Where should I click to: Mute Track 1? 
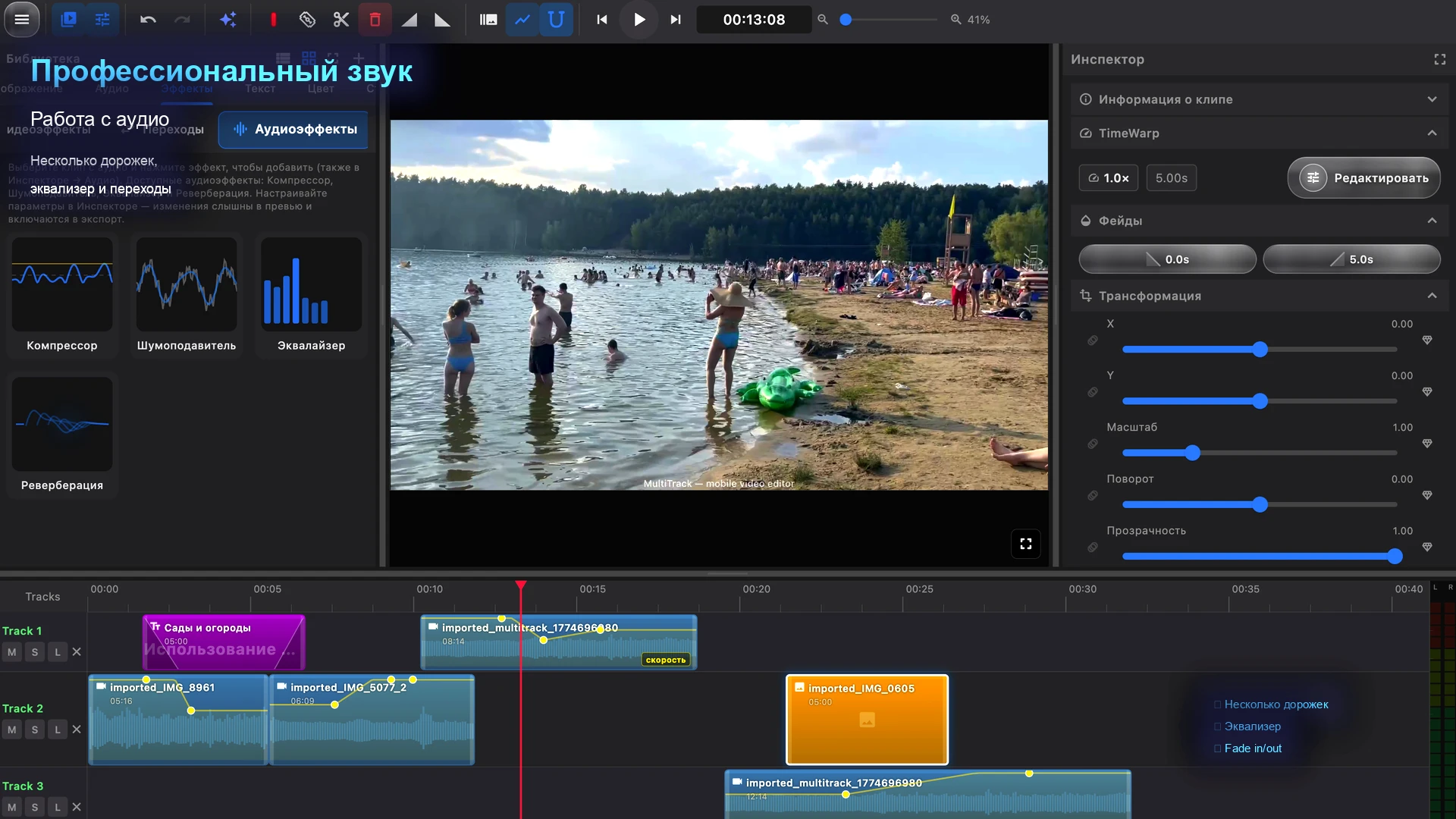12,652
